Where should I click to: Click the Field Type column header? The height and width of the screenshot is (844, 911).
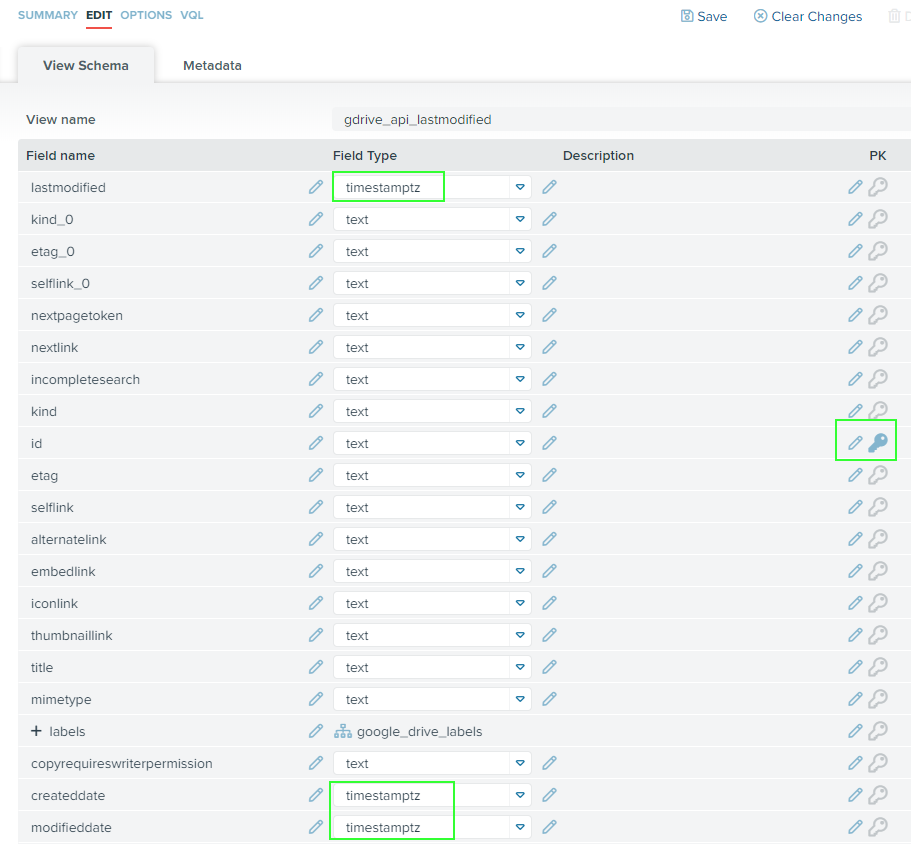click(x=365, y=155)
